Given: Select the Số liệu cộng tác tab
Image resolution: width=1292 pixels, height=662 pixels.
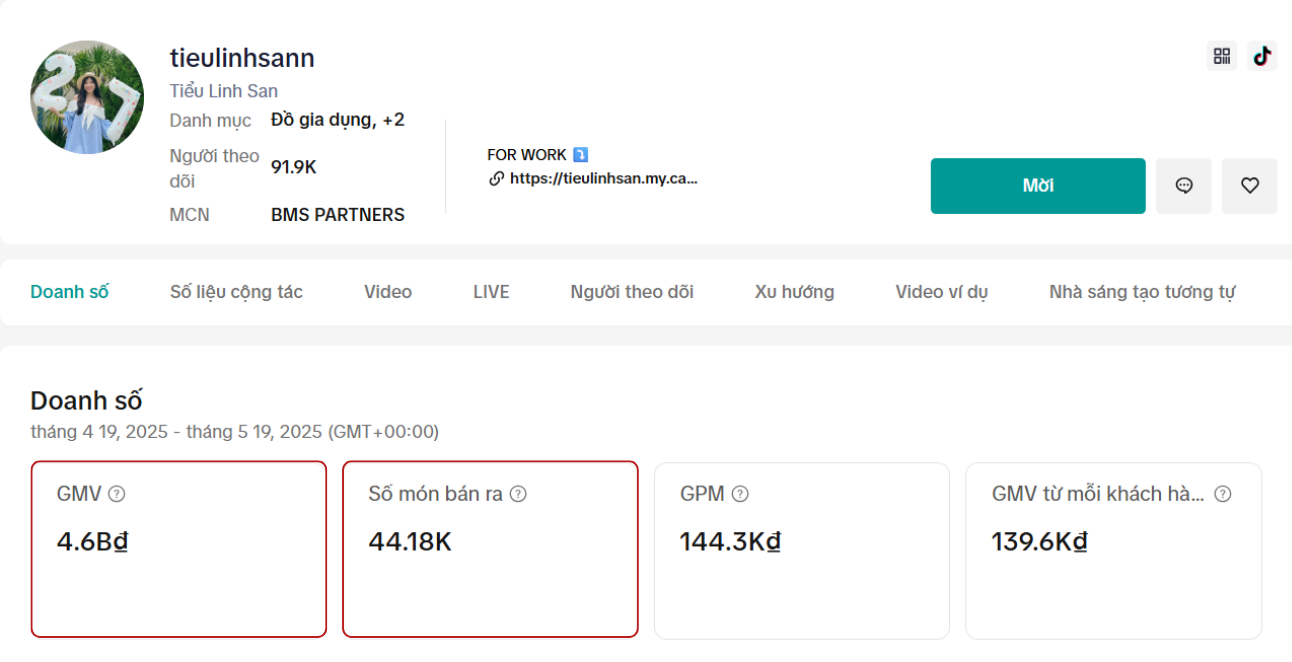Looking at the screenshot, I should (236, 292).
